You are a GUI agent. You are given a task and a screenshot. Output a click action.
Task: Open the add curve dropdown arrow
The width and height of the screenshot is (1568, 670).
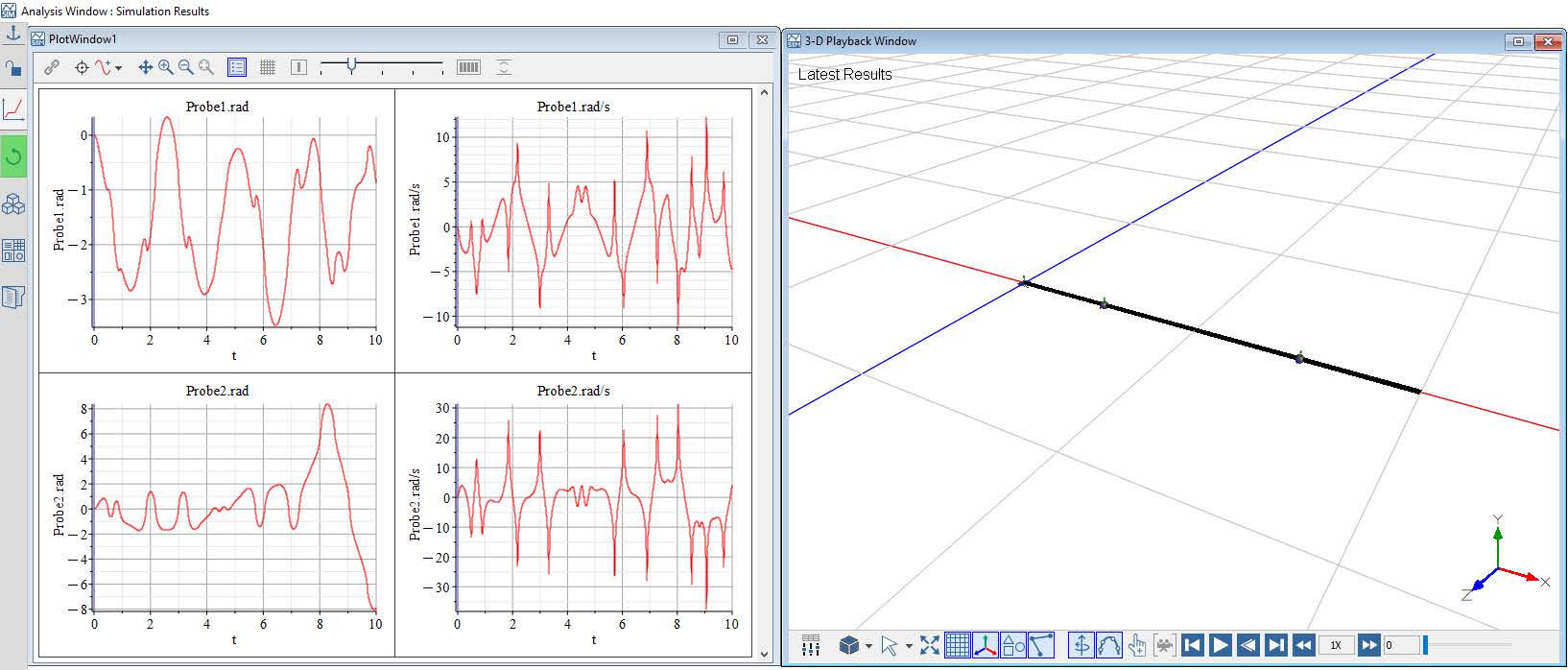pyautogui.click(x=118, y=68)
